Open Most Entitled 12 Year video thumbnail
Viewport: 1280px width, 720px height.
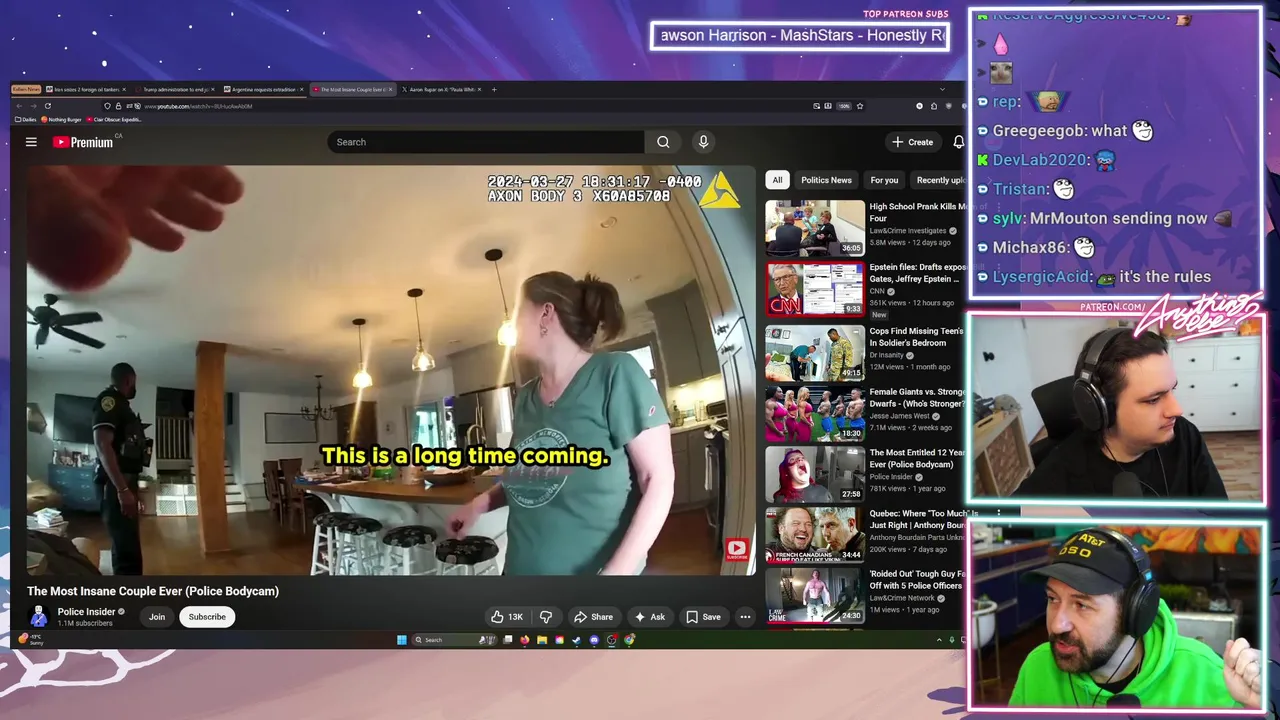(815, 474)
